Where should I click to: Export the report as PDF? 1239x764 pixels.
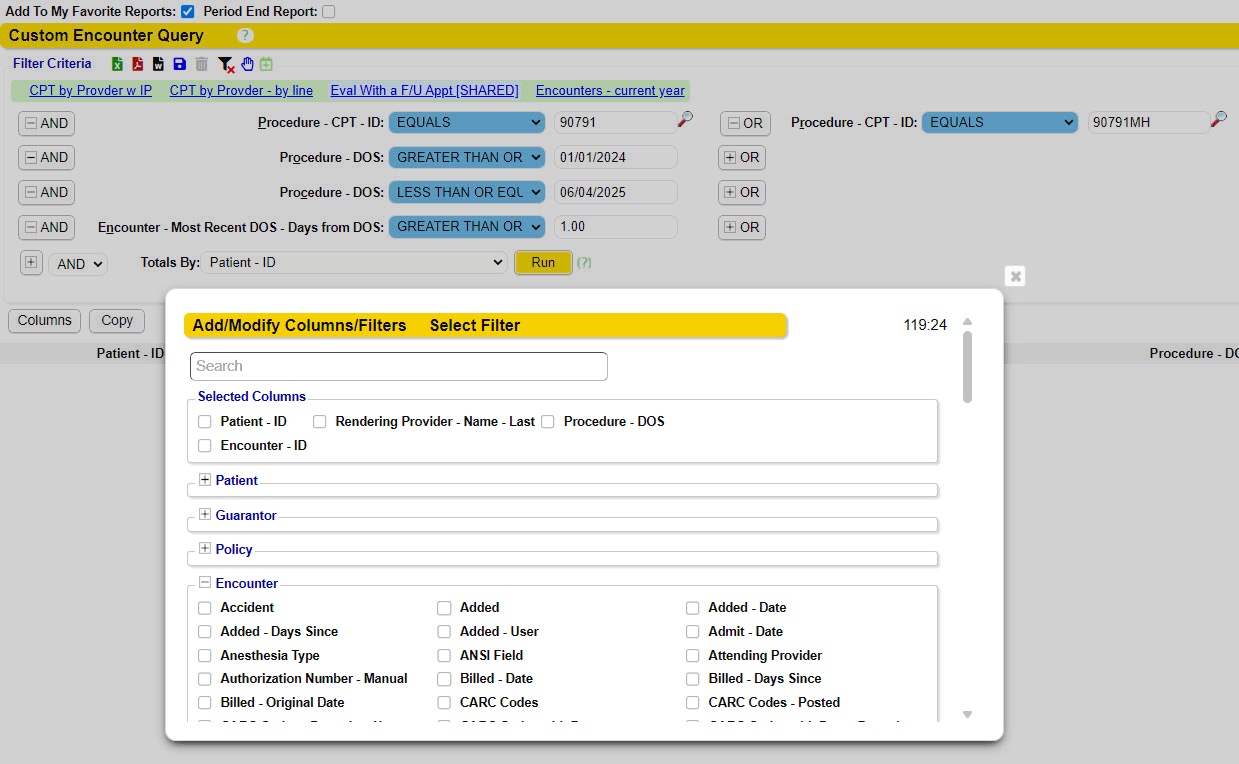[x=137, y=64]
